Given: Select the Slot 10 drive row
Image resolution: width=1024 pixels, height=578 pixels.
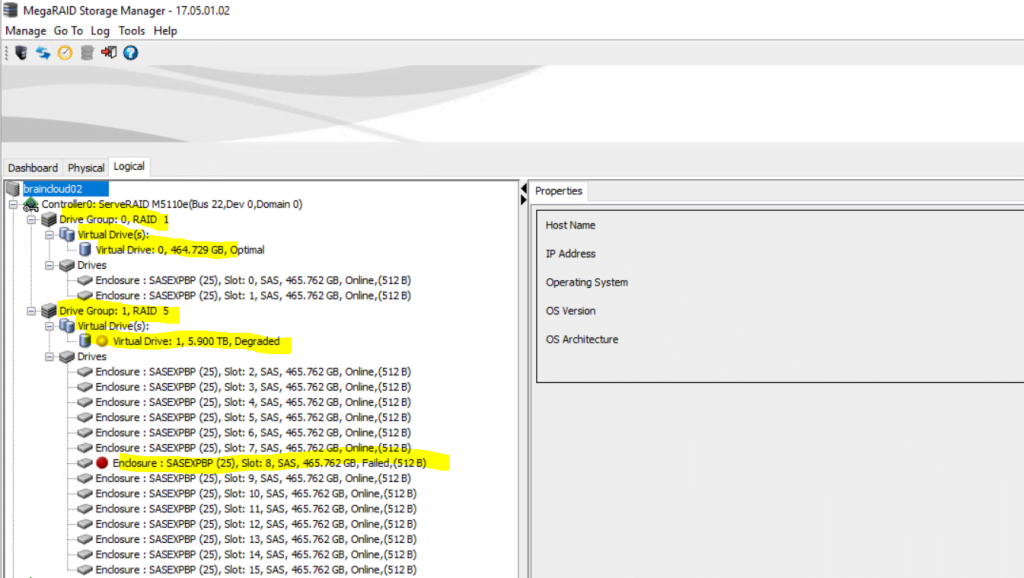Looking at the screenshot, I should pyautogui.click(x=255, y=494).
